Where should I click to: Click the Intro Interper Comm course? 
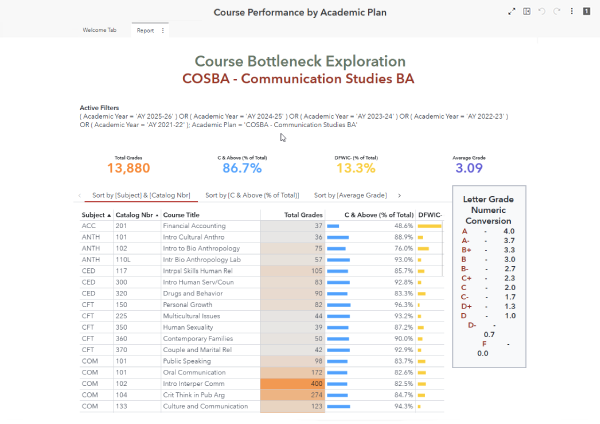(194, 383)
